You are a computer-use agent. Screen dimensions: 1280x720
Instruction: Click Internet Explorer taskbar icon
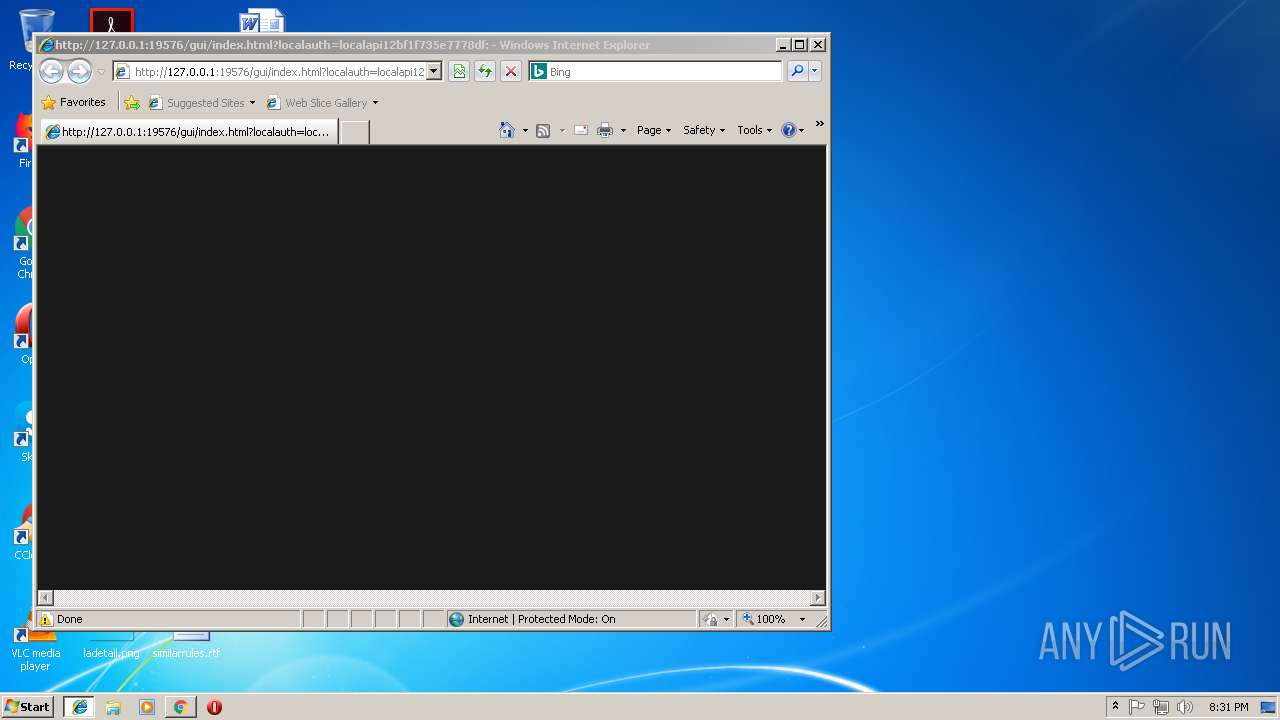click(x=80, y=707)
